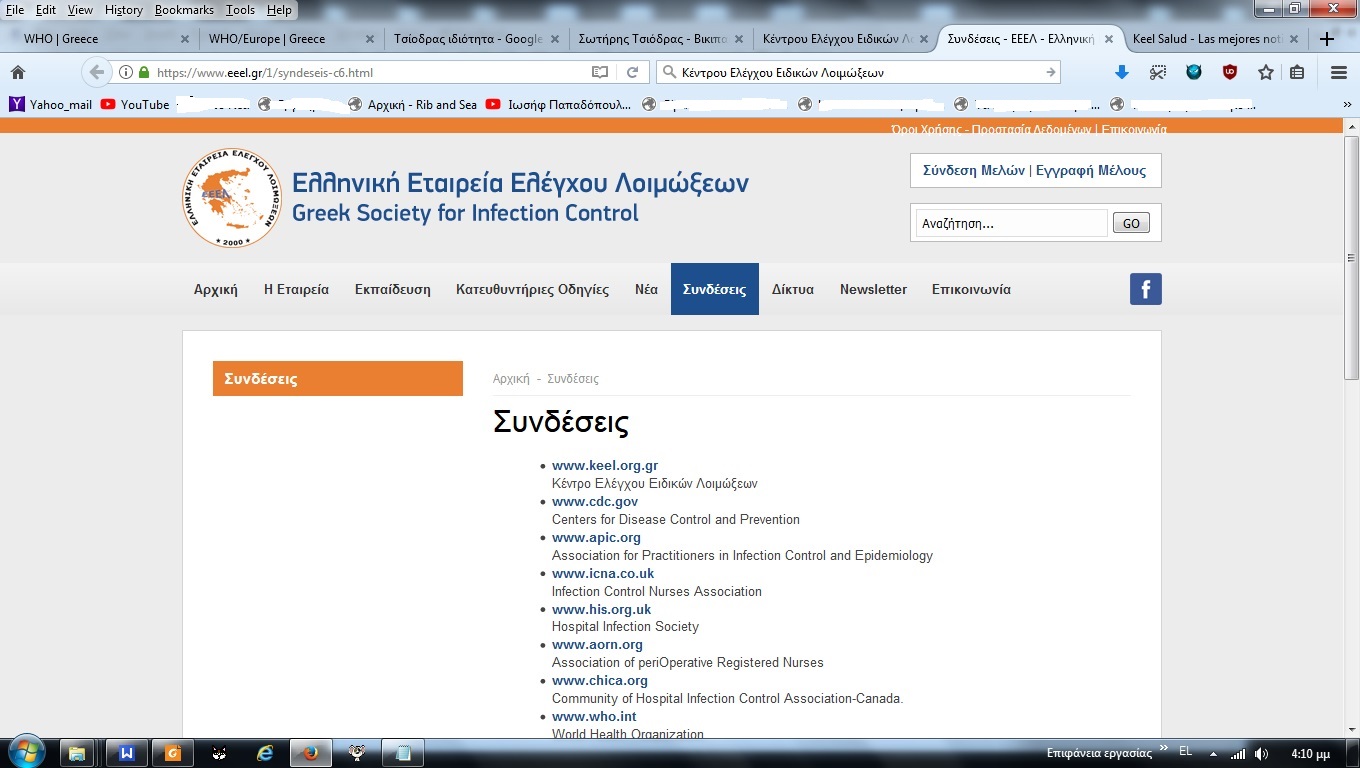Click the uBlock shield icon
The image size is (1360, 768).
[1230, 72]
